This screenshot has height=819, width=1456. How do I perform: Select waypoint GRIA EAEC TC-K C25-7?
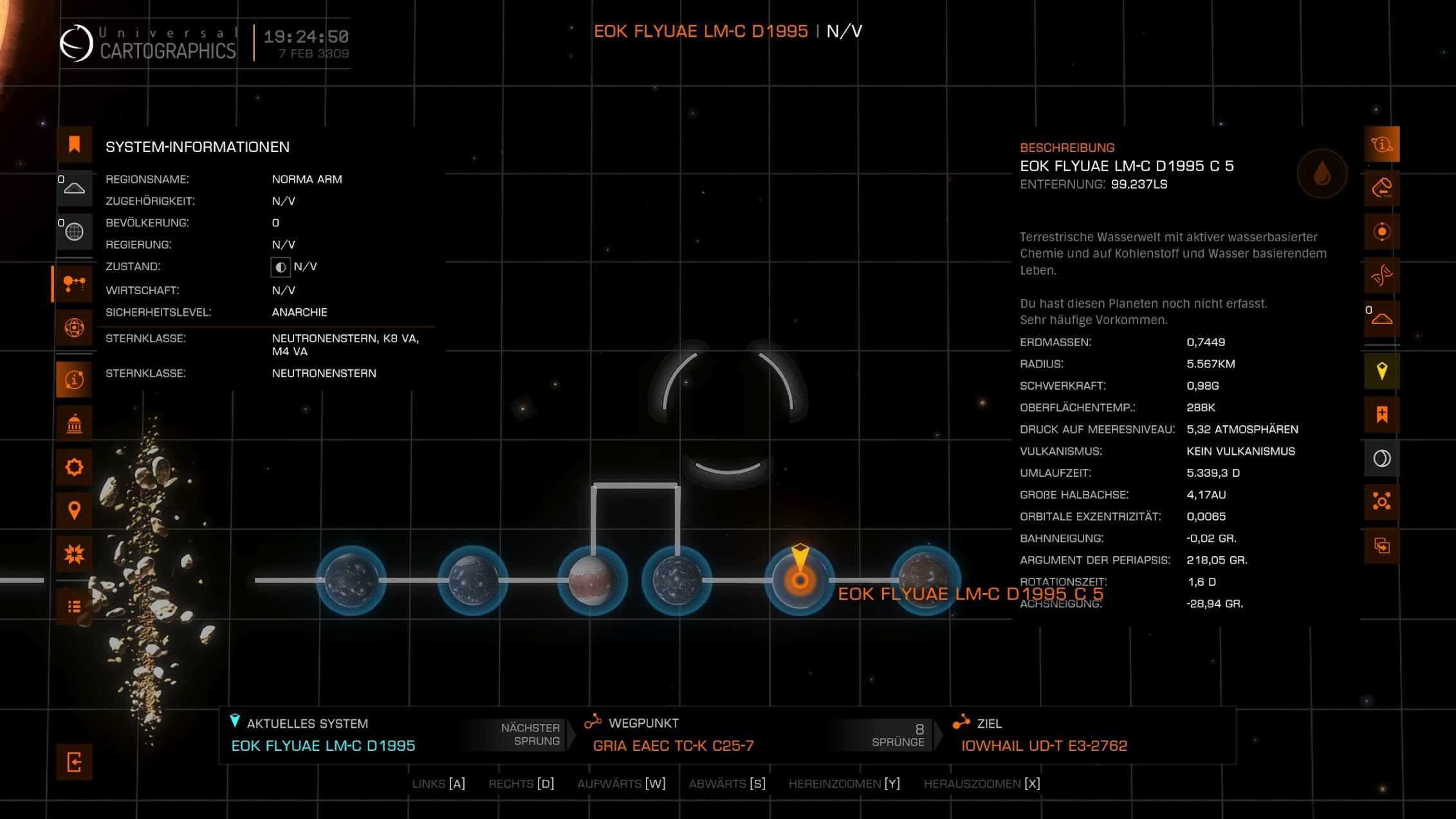[x=673, y=746]
